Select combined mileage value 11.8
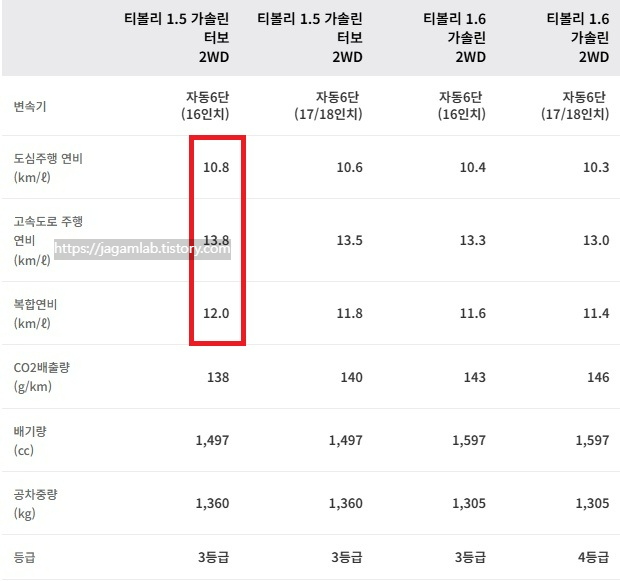This screenshot has height=581, width=620. coord(350,314)
